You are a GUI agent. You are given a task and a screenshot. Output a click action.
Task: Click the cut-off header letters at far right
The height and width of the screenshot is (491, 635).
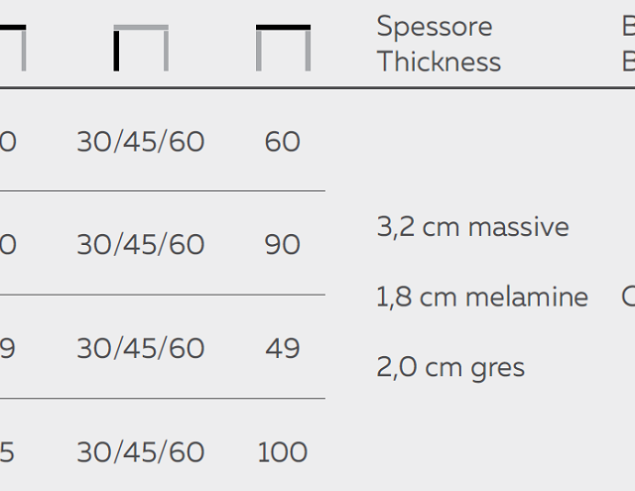pyautogui.click(x=629, y=44)
